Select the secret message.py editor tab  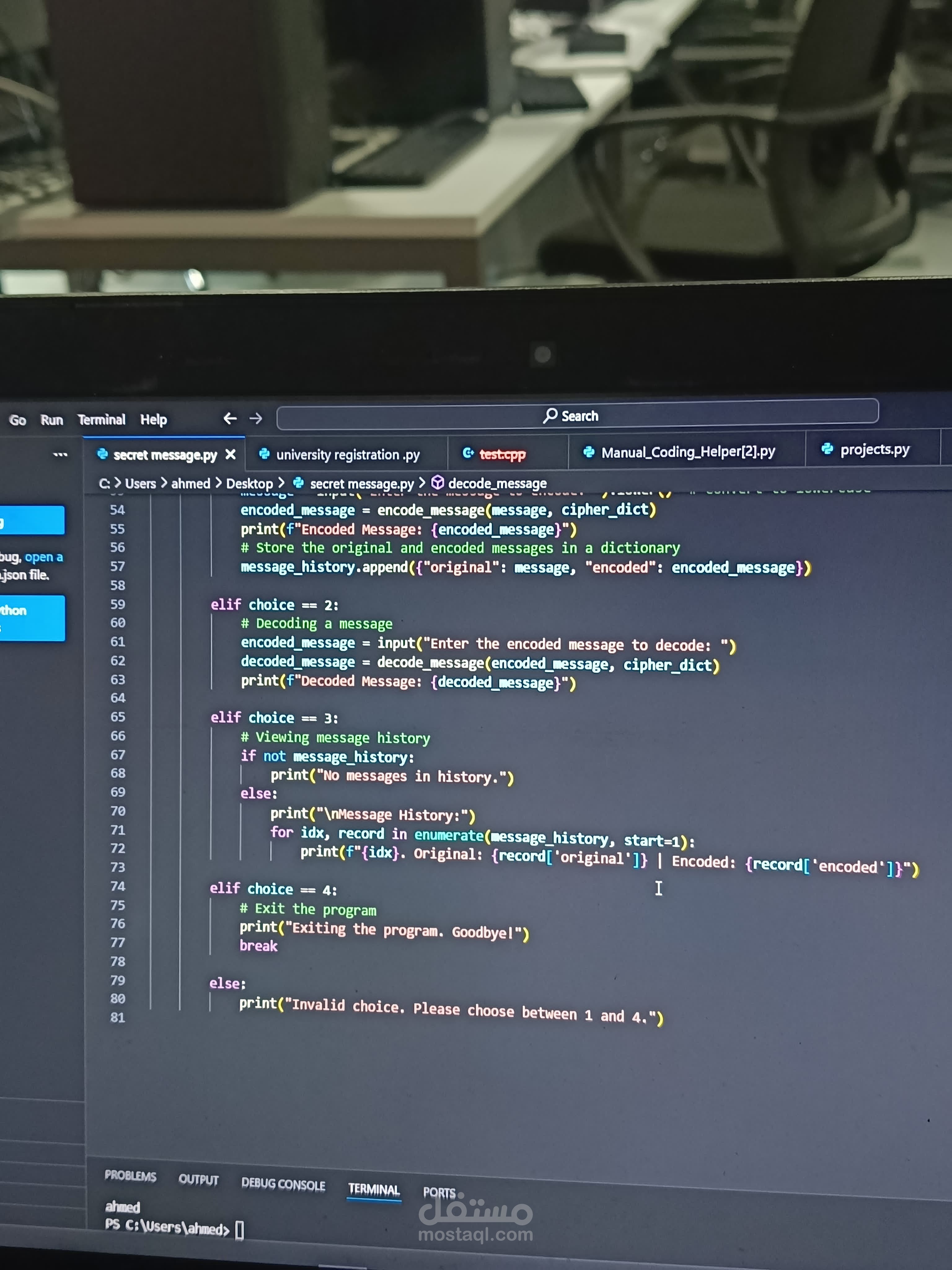click(164, 455)
